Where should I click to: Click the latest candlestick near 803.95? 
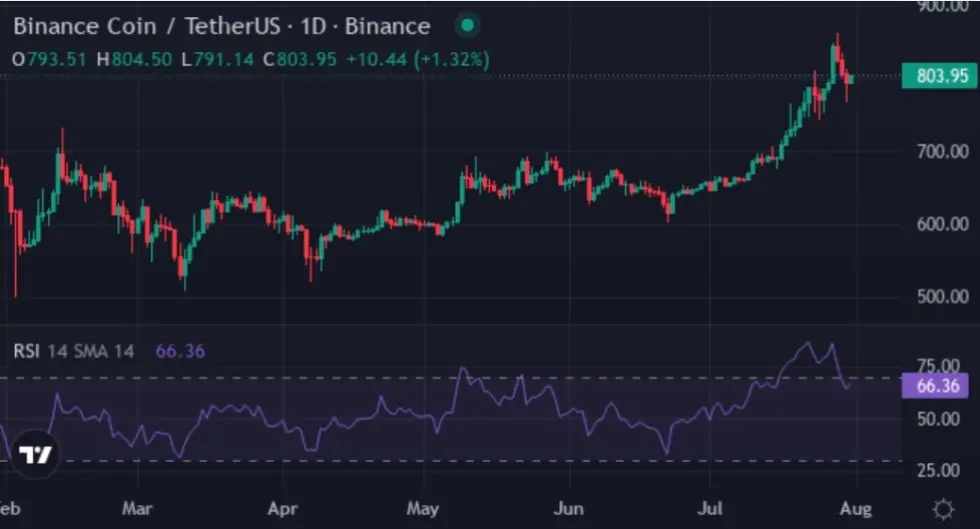click(851, 79)
